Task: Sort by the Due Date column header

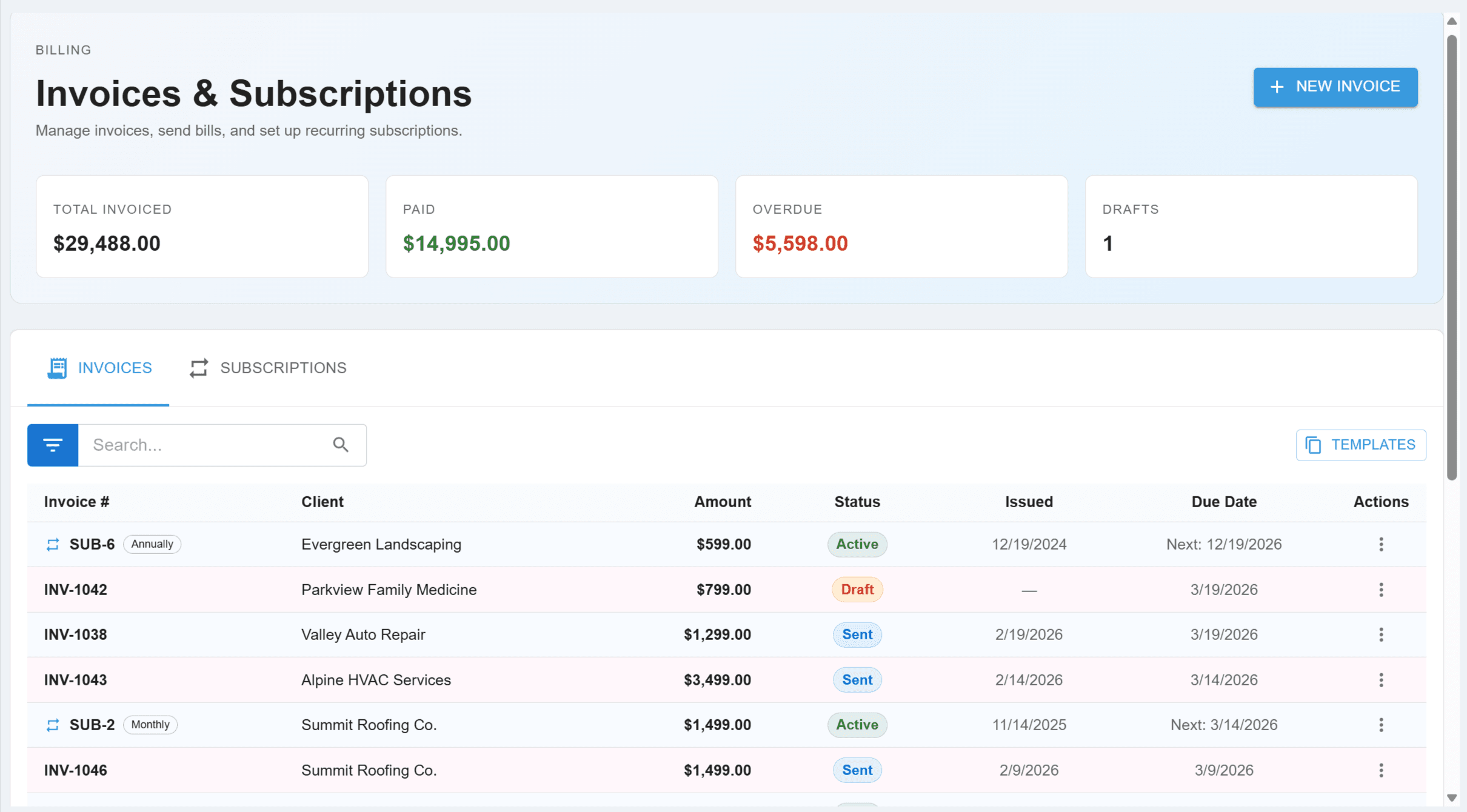Action: (x=1224, y=502)
